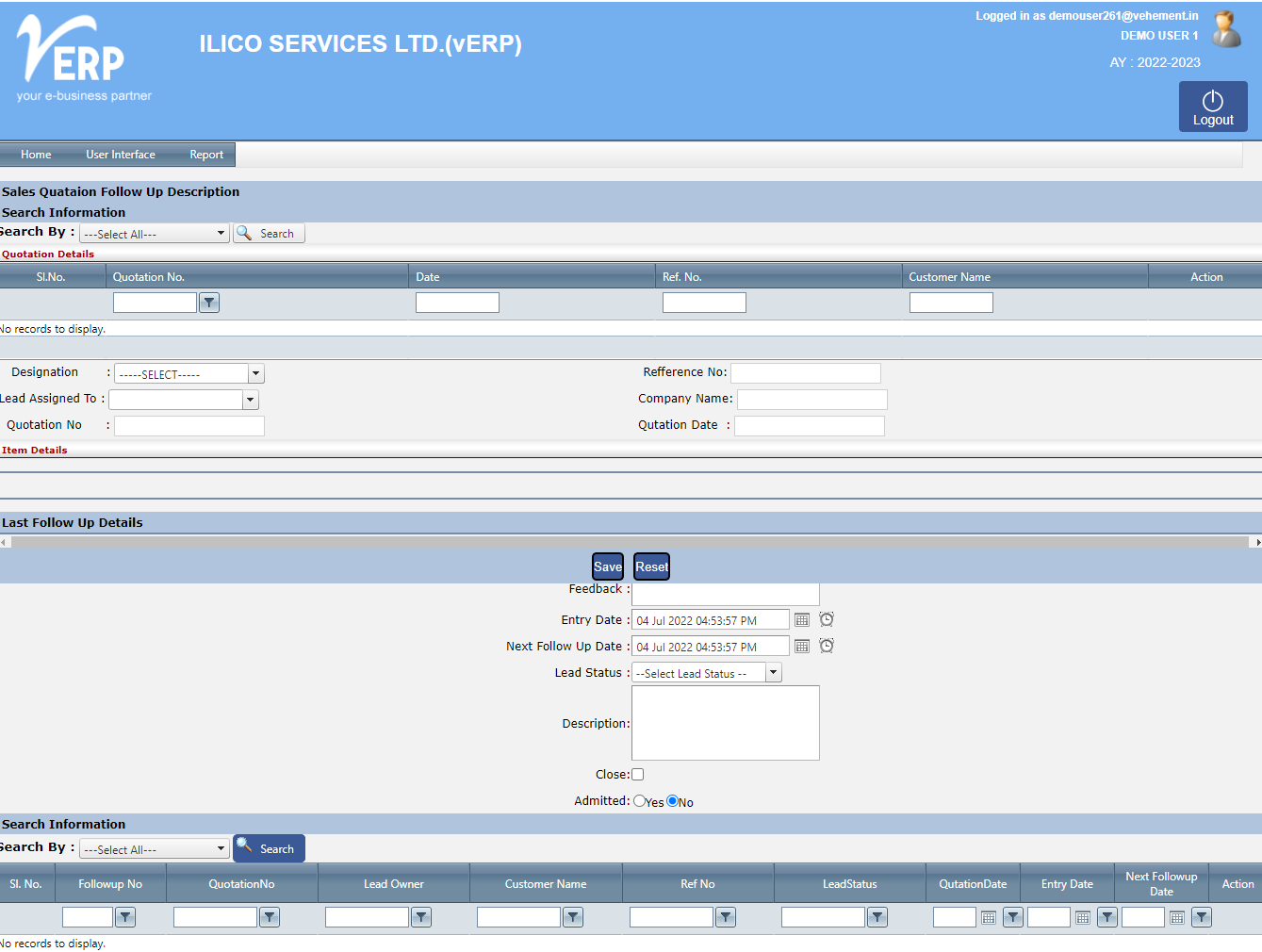
Task: Click the Entry Date column filter funnel icon
Action: (x=1107, y=917)
